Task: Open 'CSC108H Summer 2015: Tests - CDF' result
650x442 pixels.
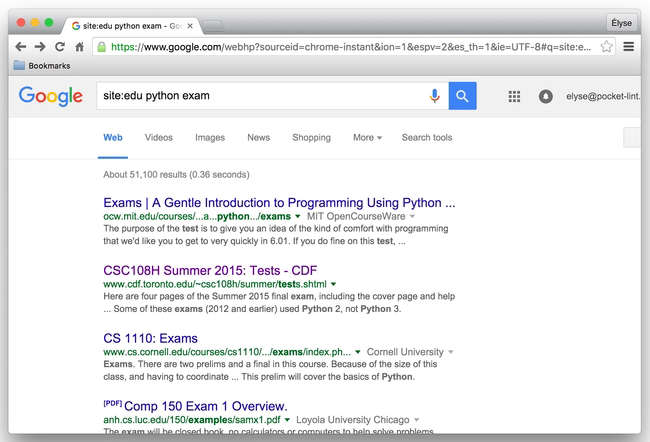Action: (x=210, y=271)
